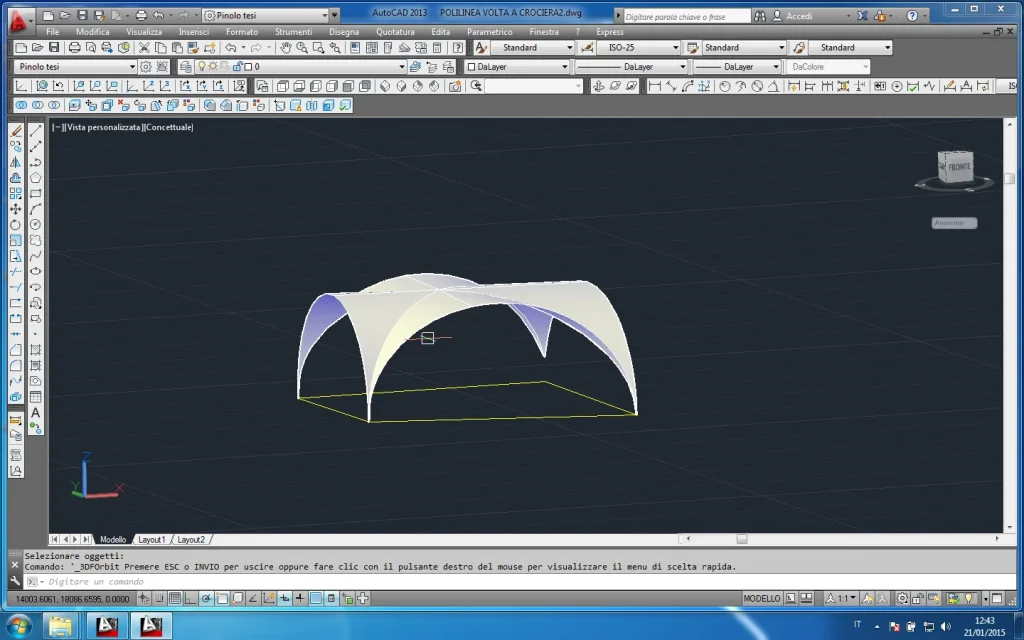The width and height of the screenshot is (1024, 640).
Task: Select the Linear dimension tool
Action: click(x=654, y=86)
